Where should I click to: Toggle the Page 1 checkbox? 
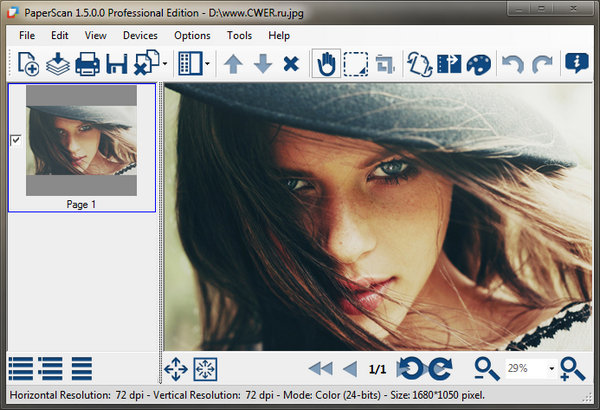pyautogui.click(x=16, y=140)
